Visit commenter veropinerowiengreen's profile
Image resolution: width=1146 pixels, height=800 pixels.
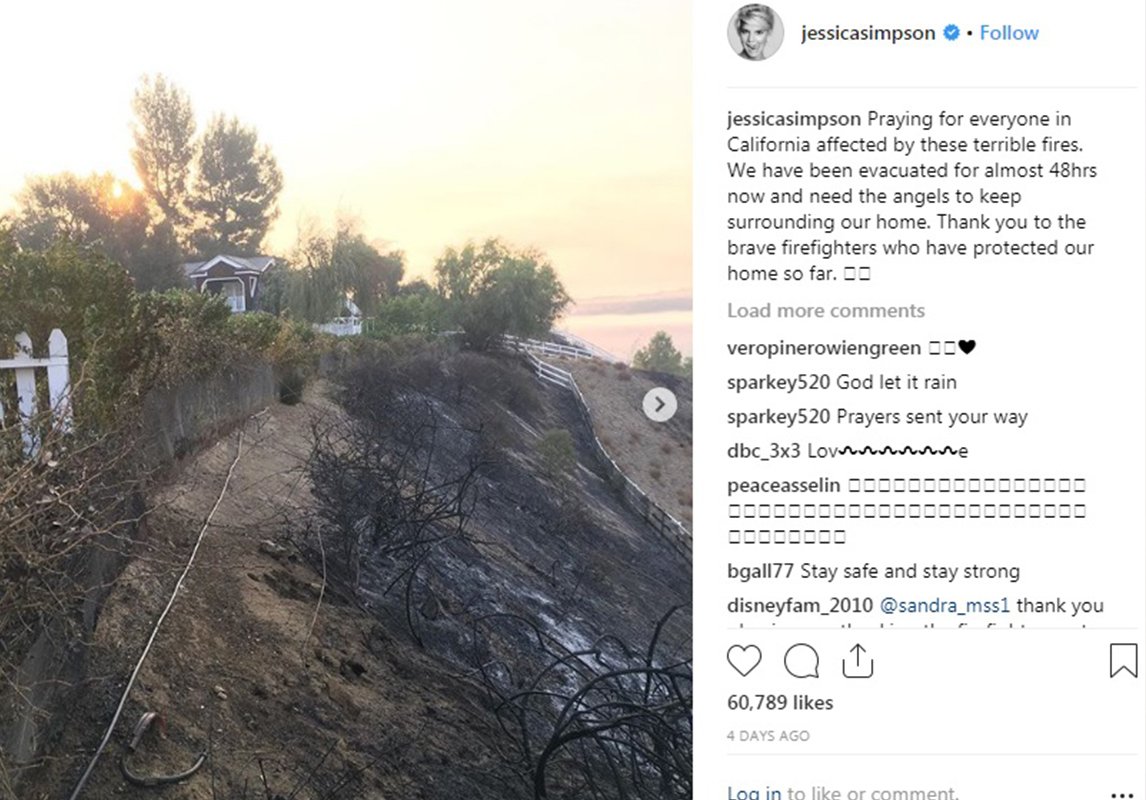coord(824,348)
